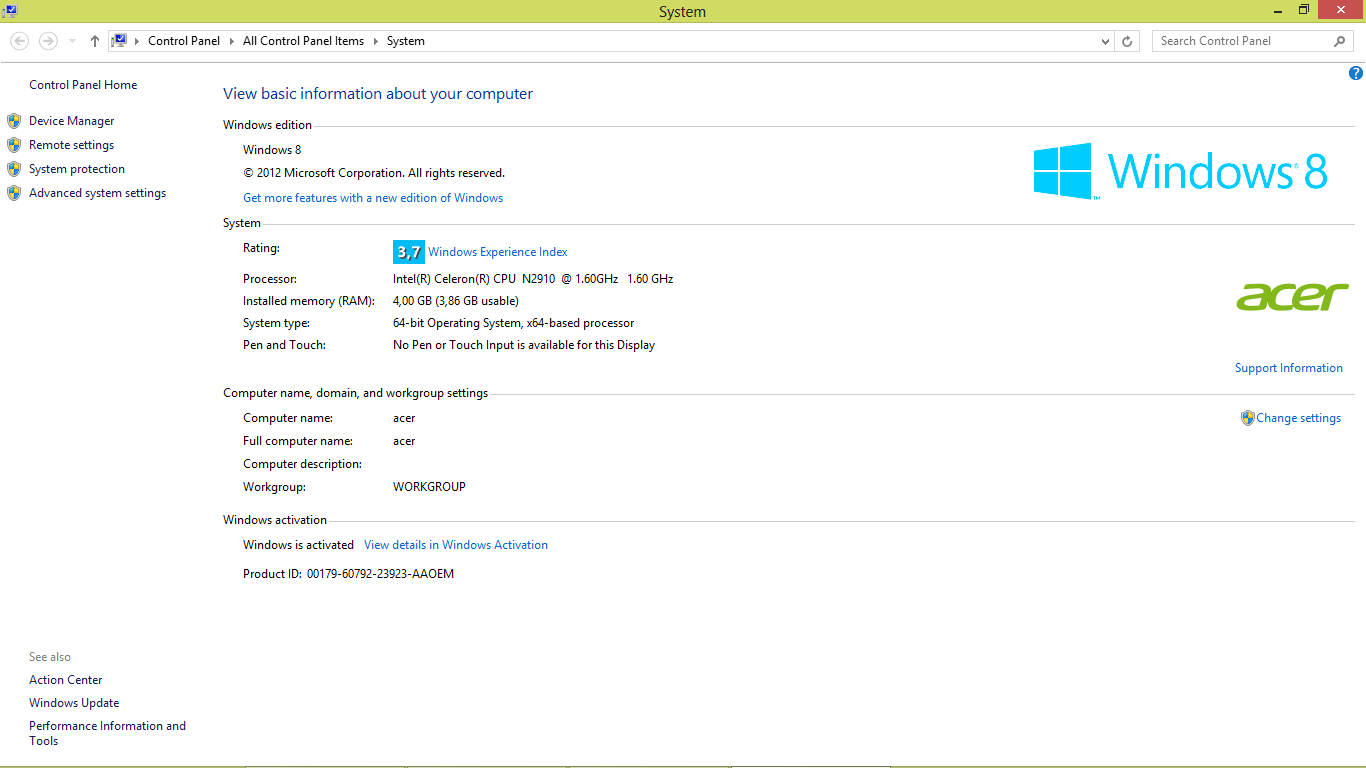
Task: Click the shield icon beside Device Manager
Action: click(14, 121)
